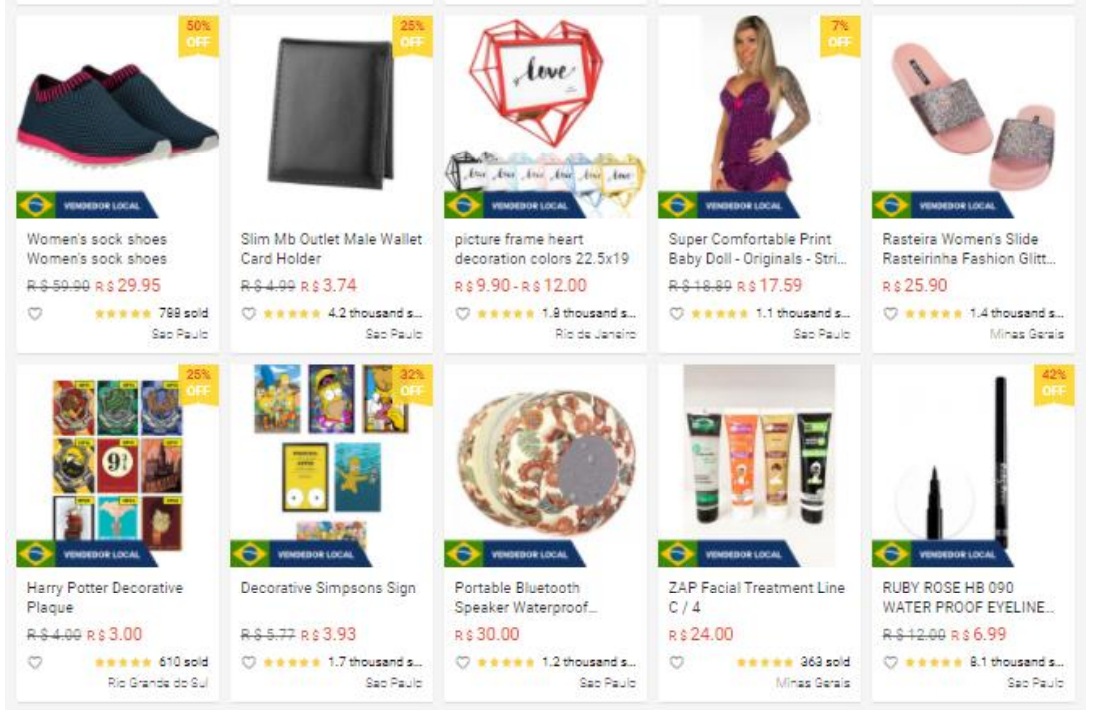Save Rasteira Women's Slide with heart icon
1096x717 pixels.
click(x=890, y=314)
